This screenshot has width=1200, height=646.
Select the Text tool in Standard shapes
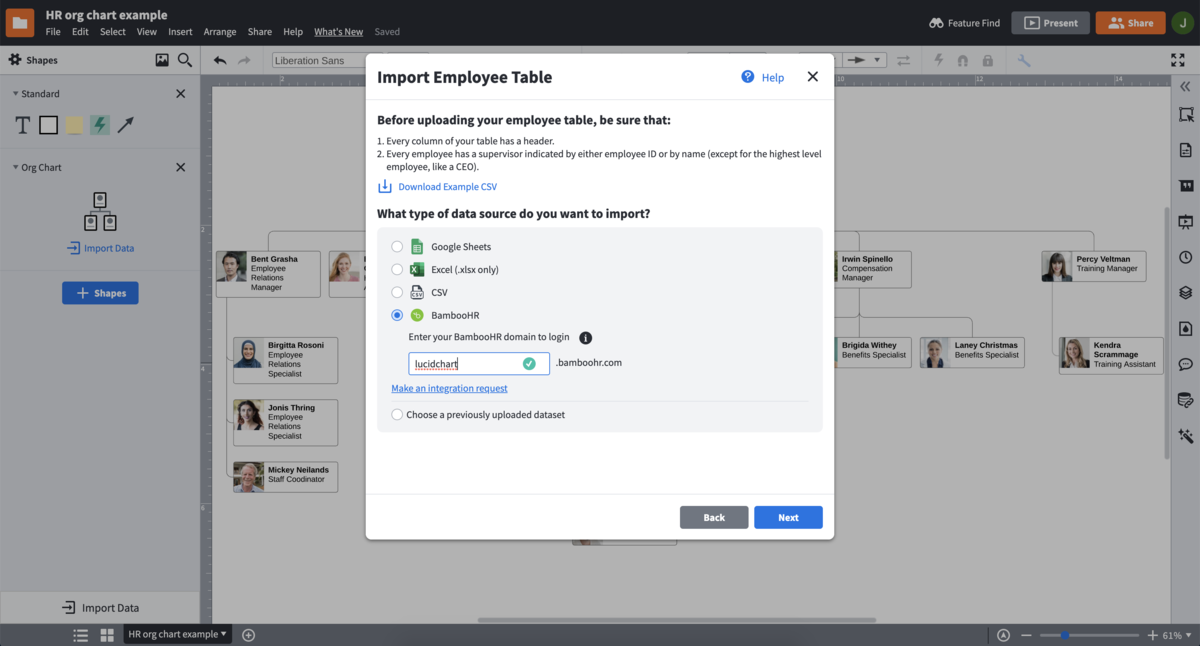click(21, 124)
